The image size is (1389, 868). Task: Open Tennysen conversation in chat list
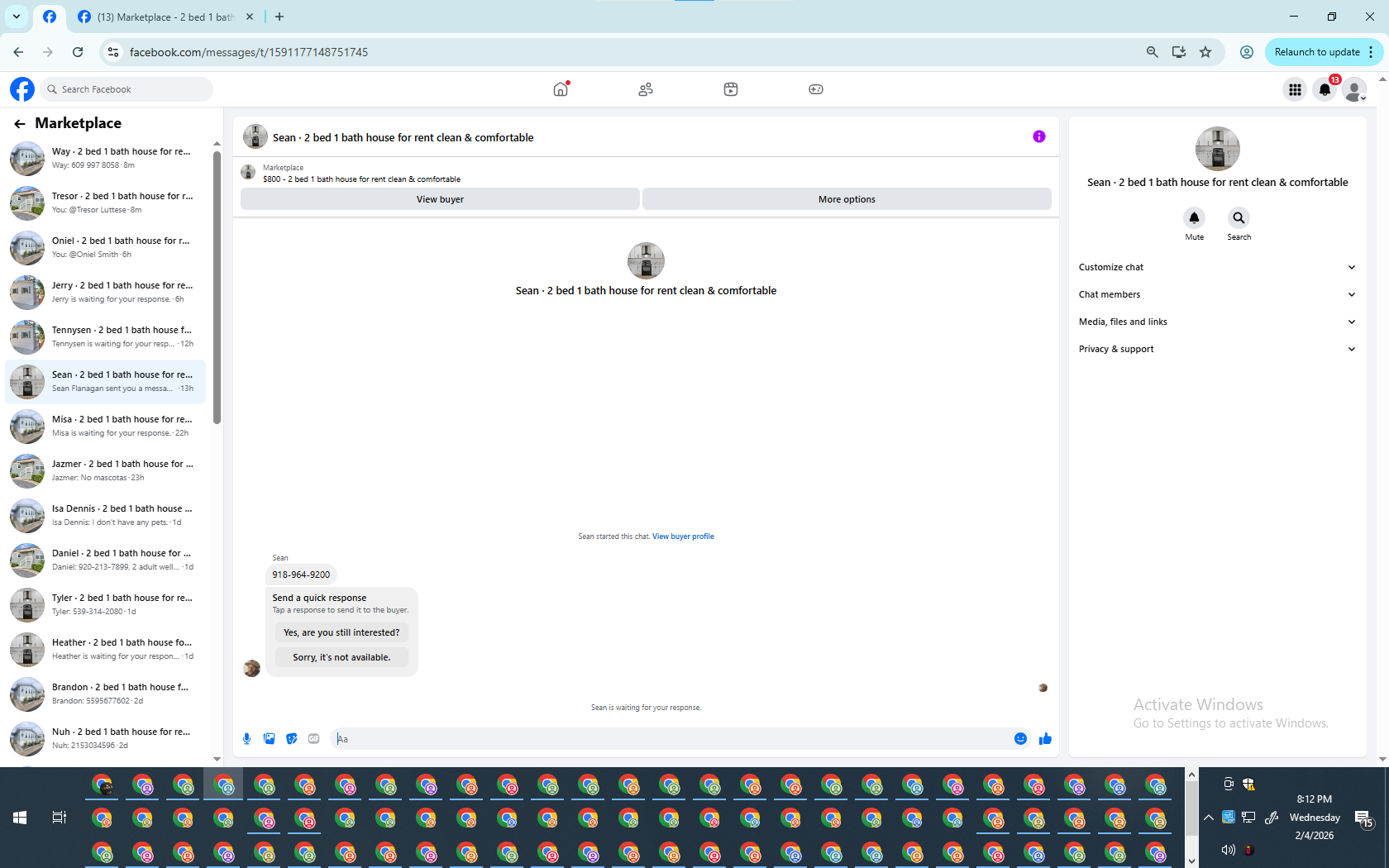coord(106,336)
